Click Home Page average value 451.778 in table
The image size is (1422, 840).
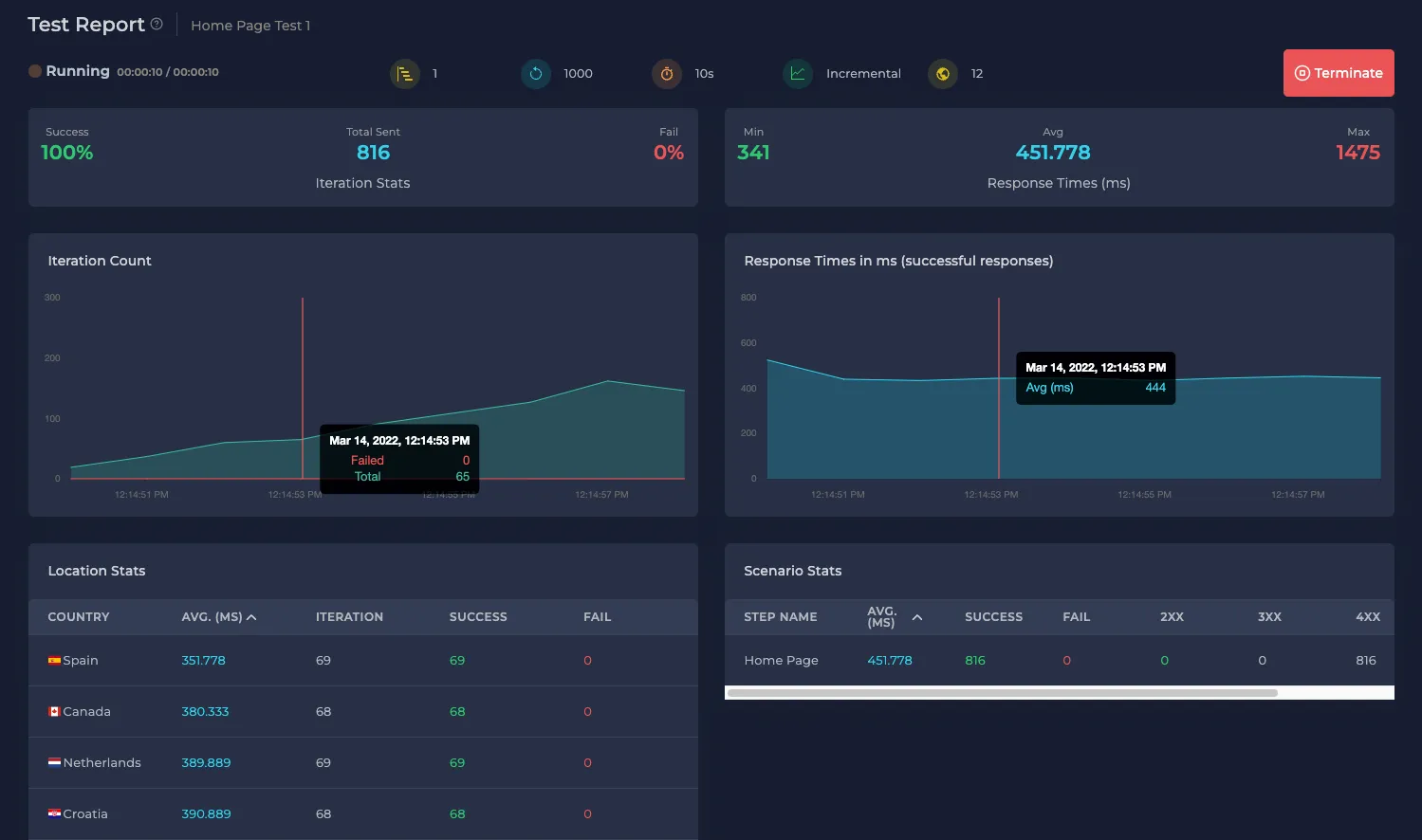click(890, 660)
